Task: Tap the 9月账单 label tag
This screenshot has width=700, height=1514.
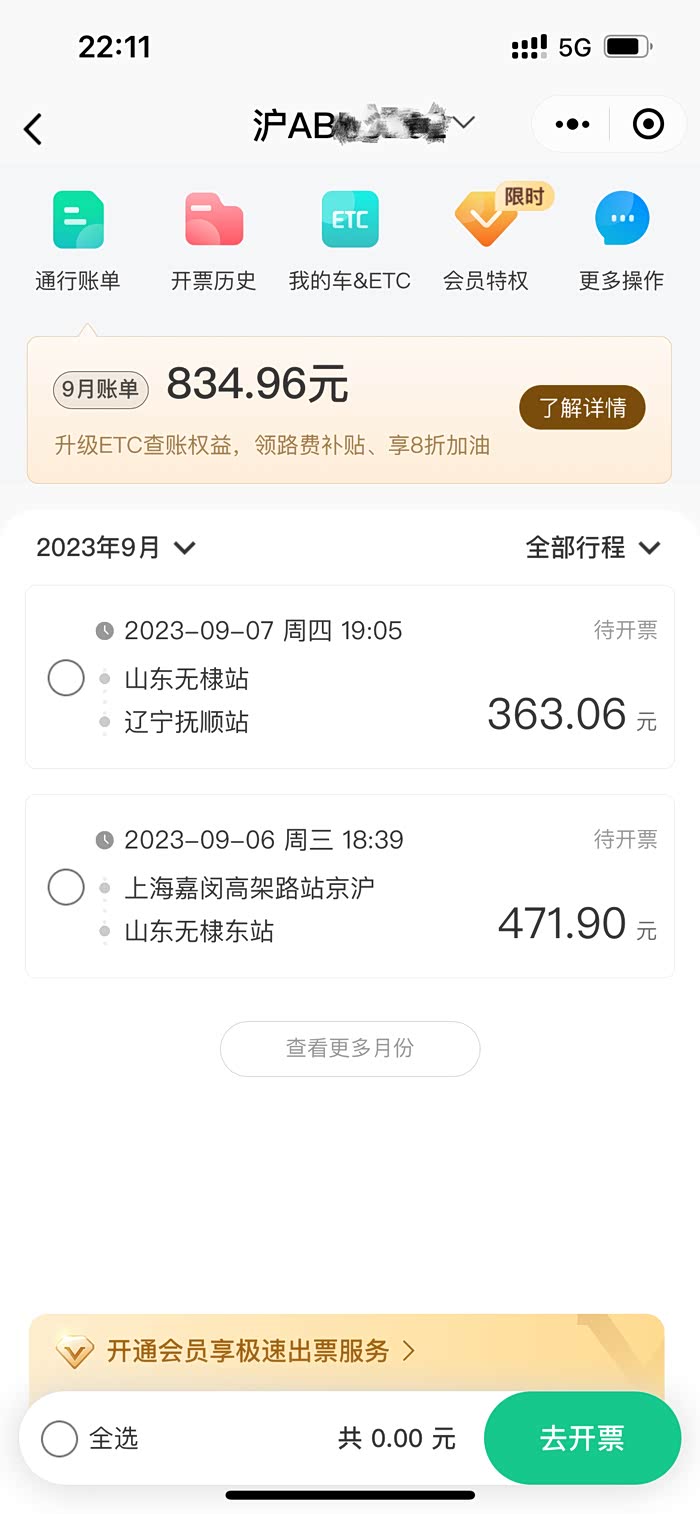Action: point(100,390)
